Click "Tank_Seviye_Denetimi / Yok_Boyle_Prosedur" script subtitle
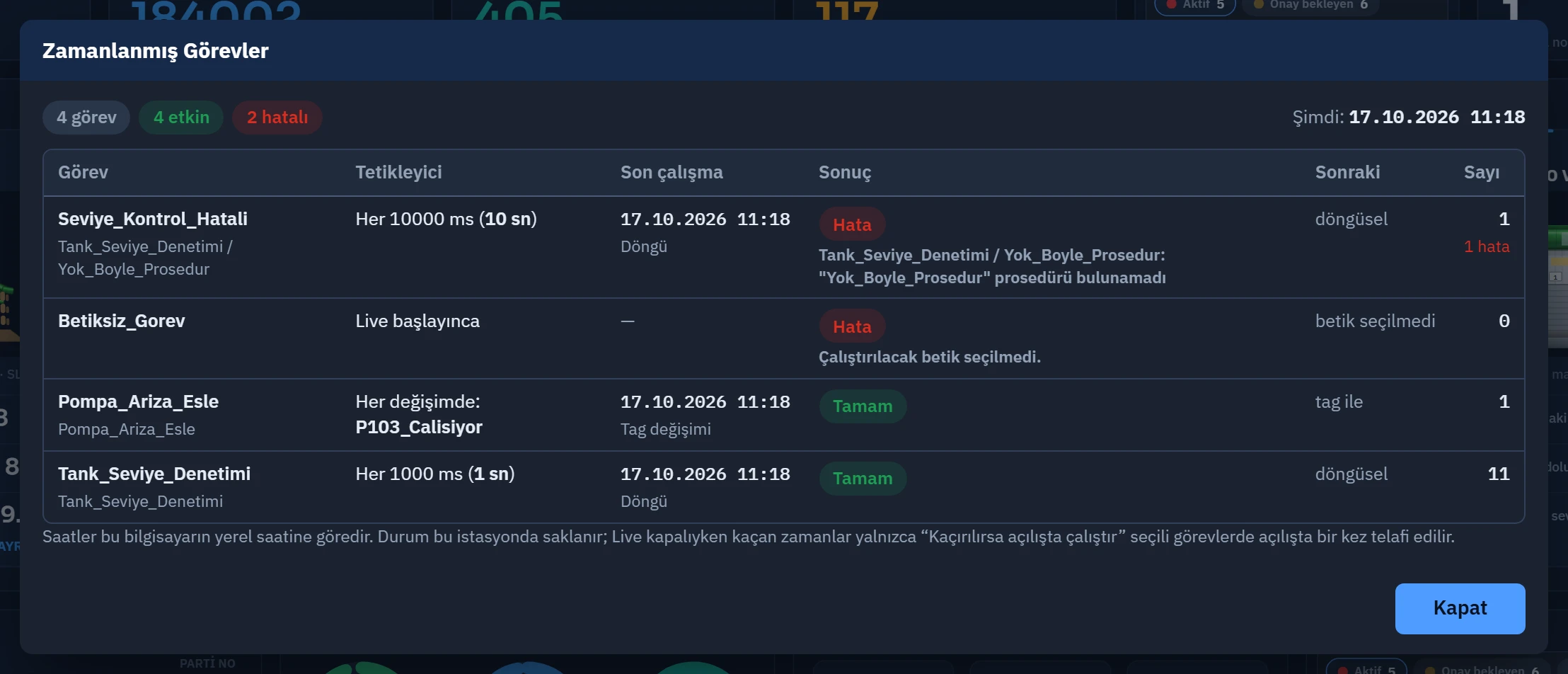 point(145,258)
